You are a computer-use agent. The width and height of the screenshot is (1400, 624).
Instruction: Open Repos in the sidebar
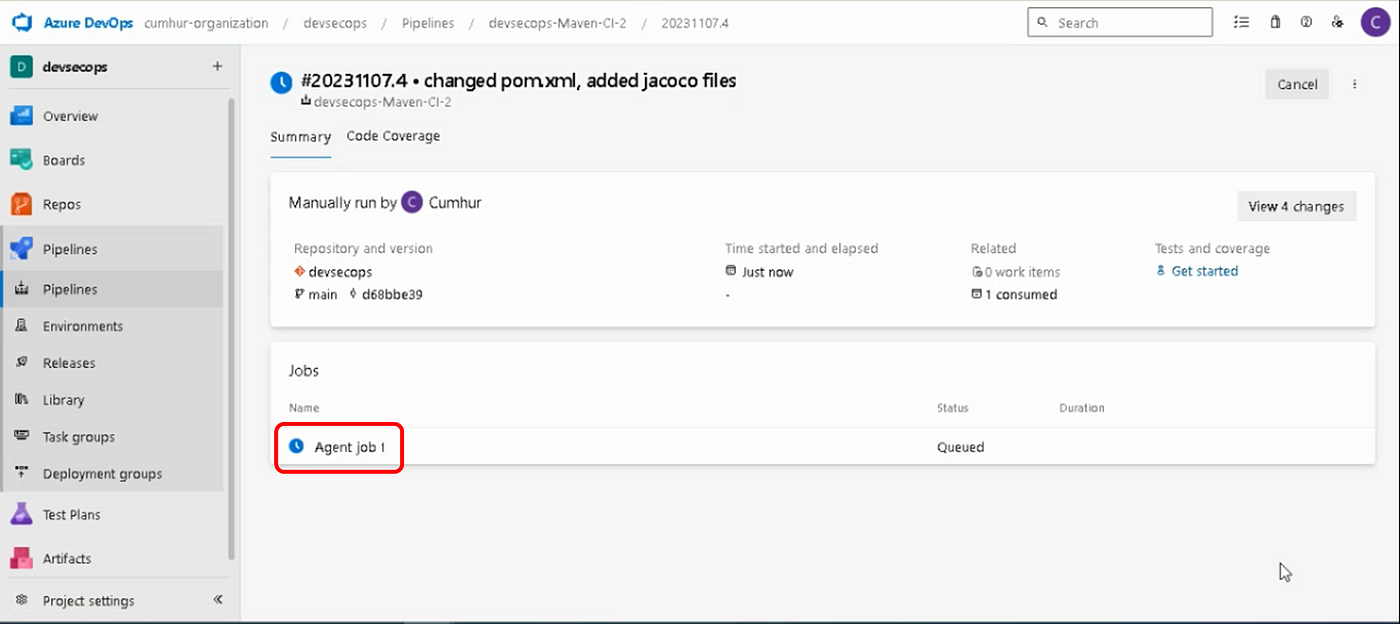(62, 204)
